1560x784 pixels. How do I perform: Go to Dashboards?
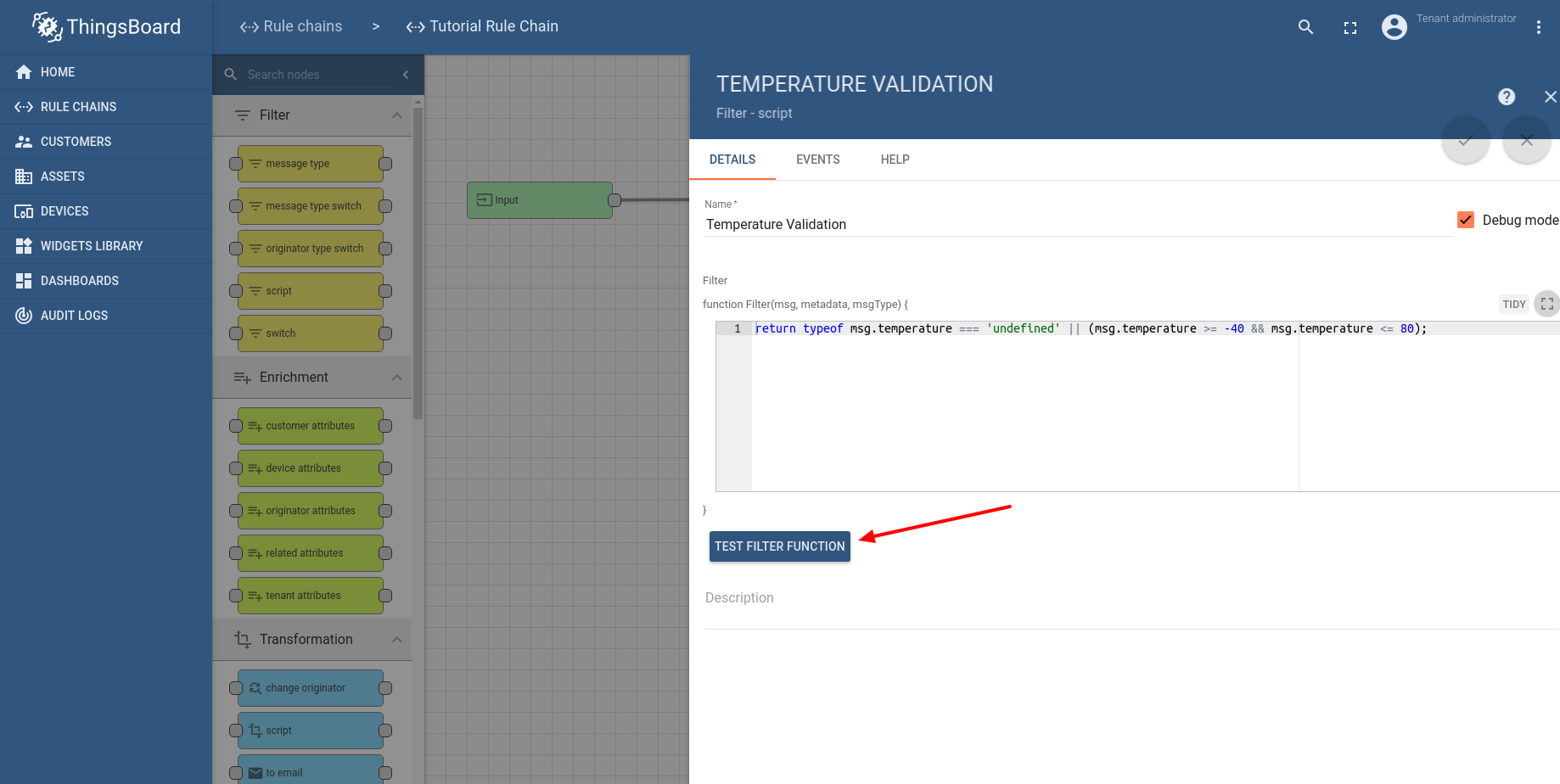click(106, 281)
